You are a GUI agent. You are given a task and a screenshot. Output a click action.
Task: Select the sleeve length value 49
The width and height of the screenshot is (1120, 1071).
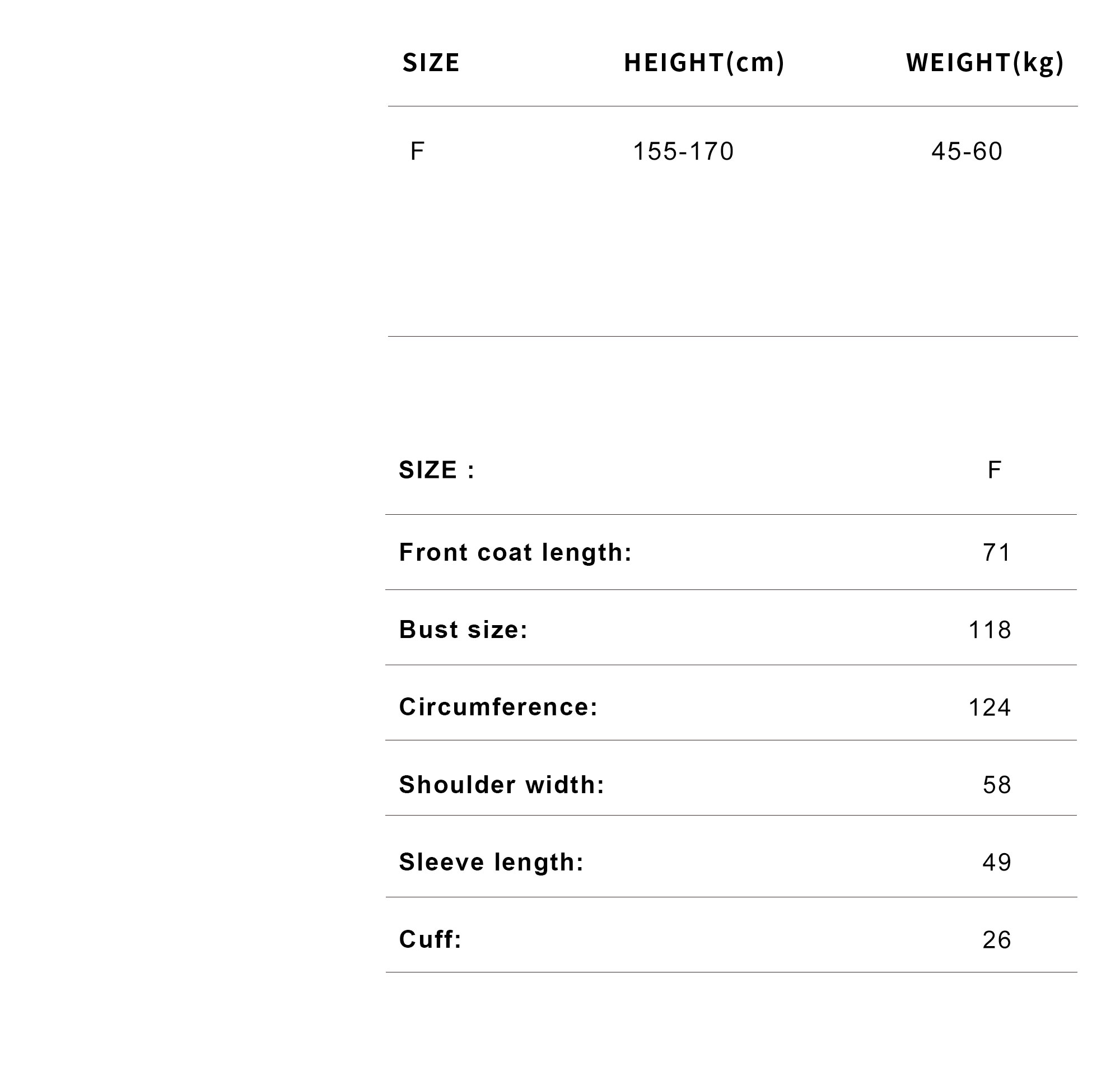pos(997,863)
